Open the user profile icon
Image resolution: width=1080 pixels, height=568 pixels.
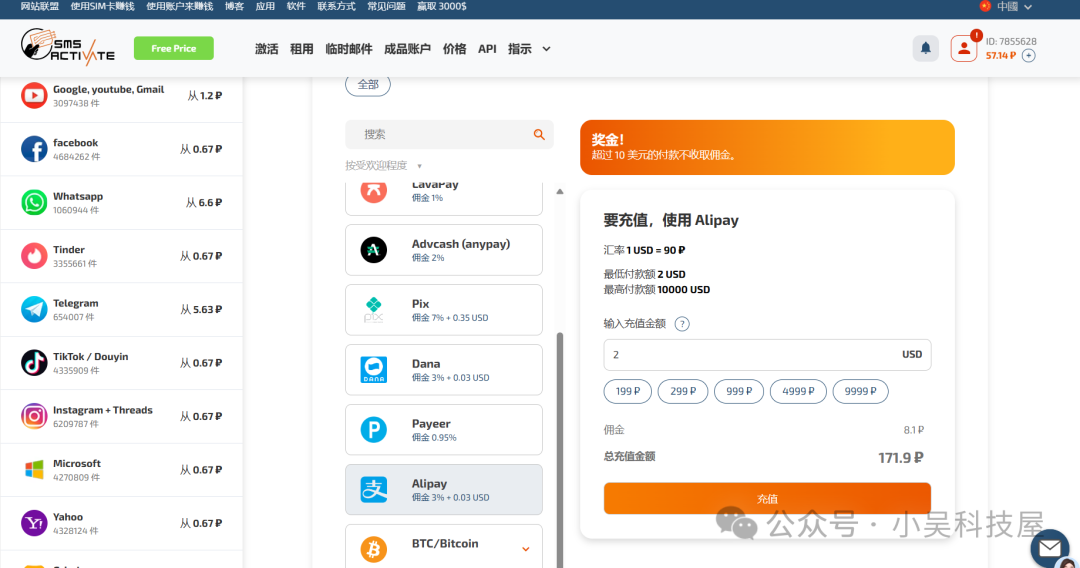[964, 48]
